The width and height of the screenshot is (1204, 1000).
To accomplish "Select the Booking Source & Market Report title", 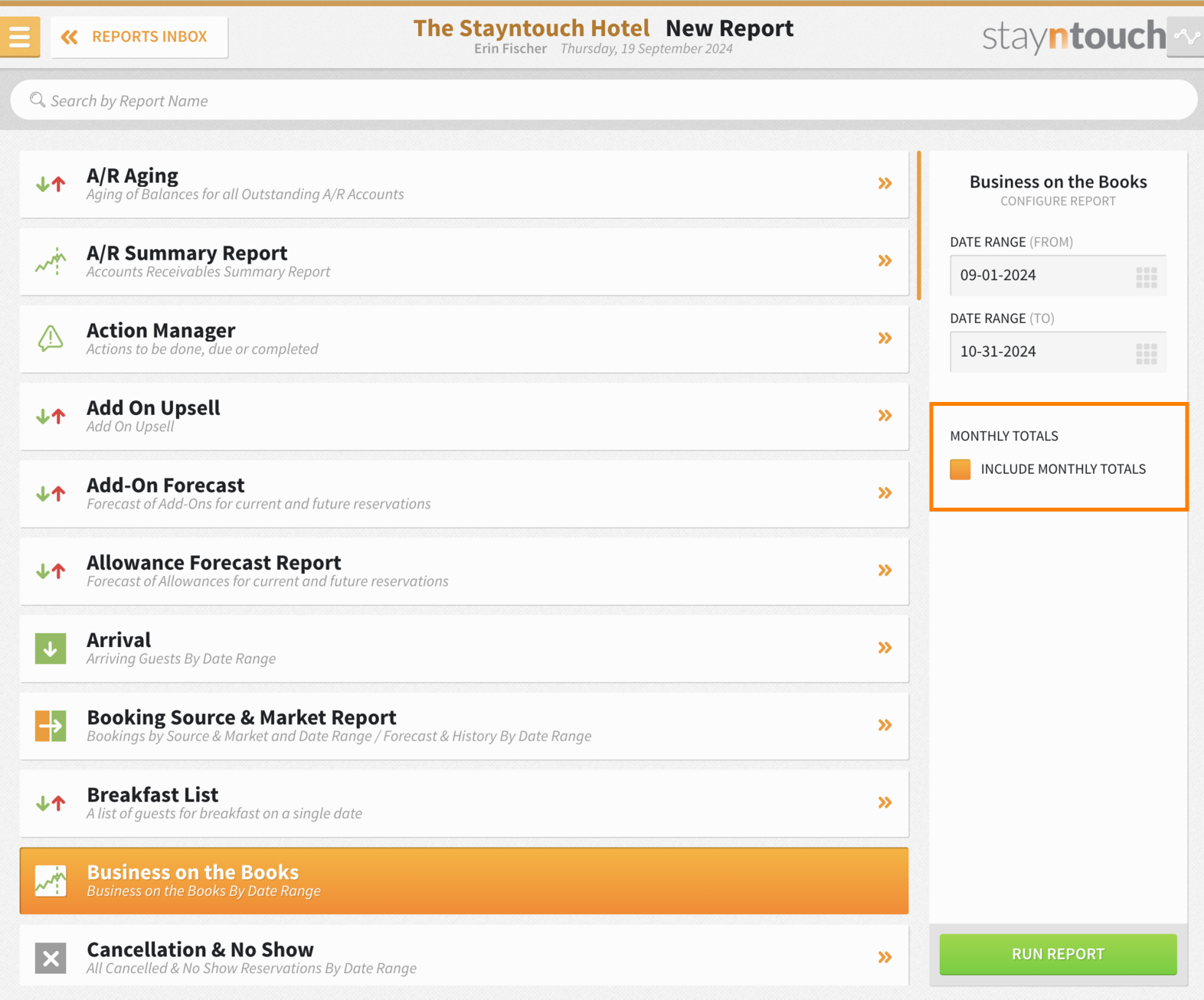I will 241,717.
